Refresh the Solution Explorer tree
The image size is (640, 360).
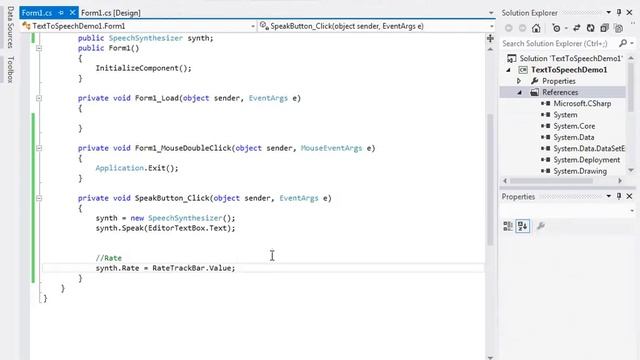coord(591,28)
